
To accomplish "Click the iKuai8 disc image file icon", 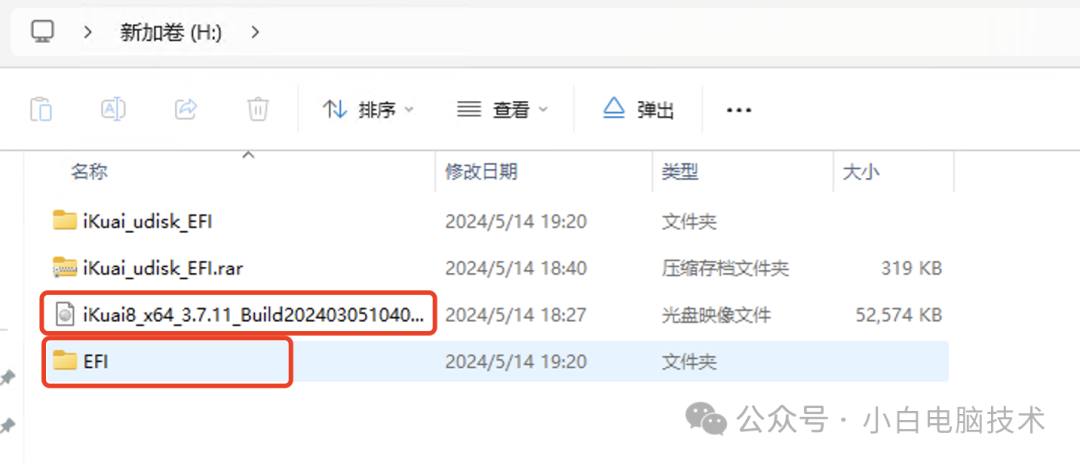I will click(x=65, y=315).
